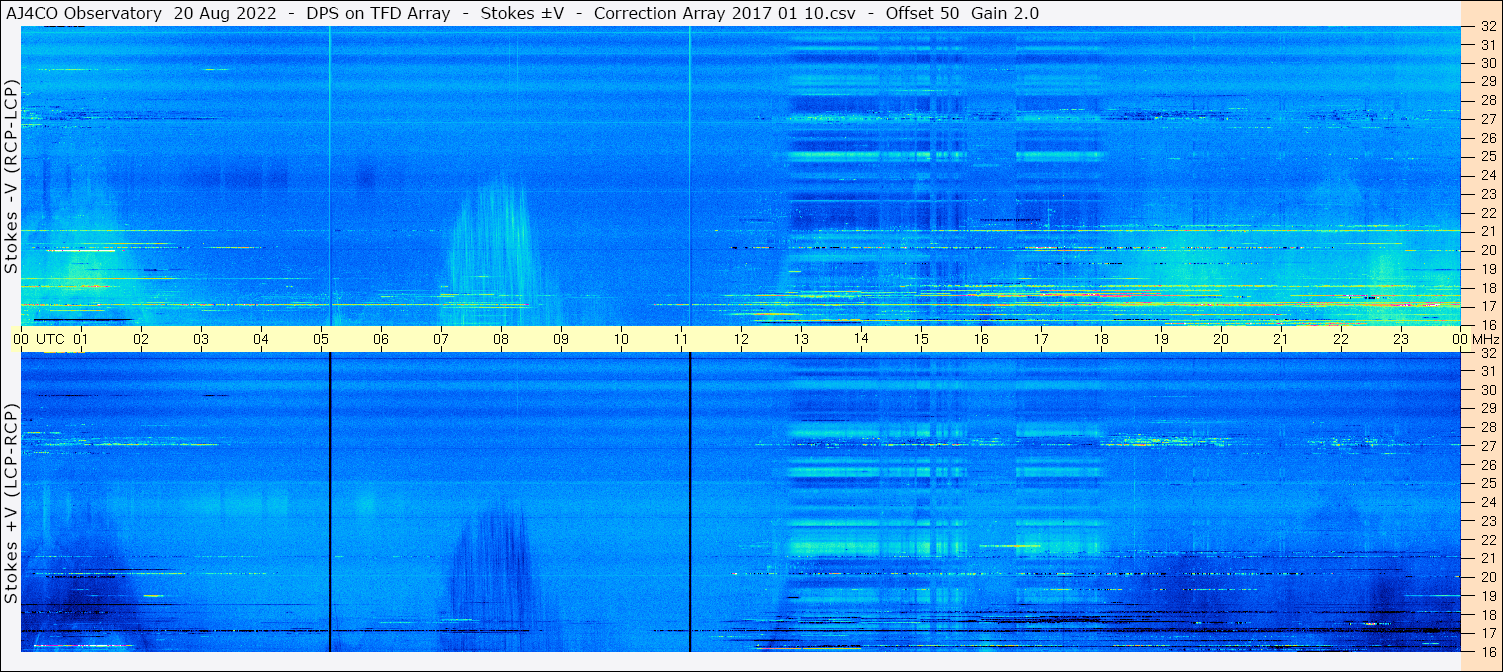Select the 16 MHz label of the Stokes +V panel
1503x672 pixels.
click(1488, 651)
